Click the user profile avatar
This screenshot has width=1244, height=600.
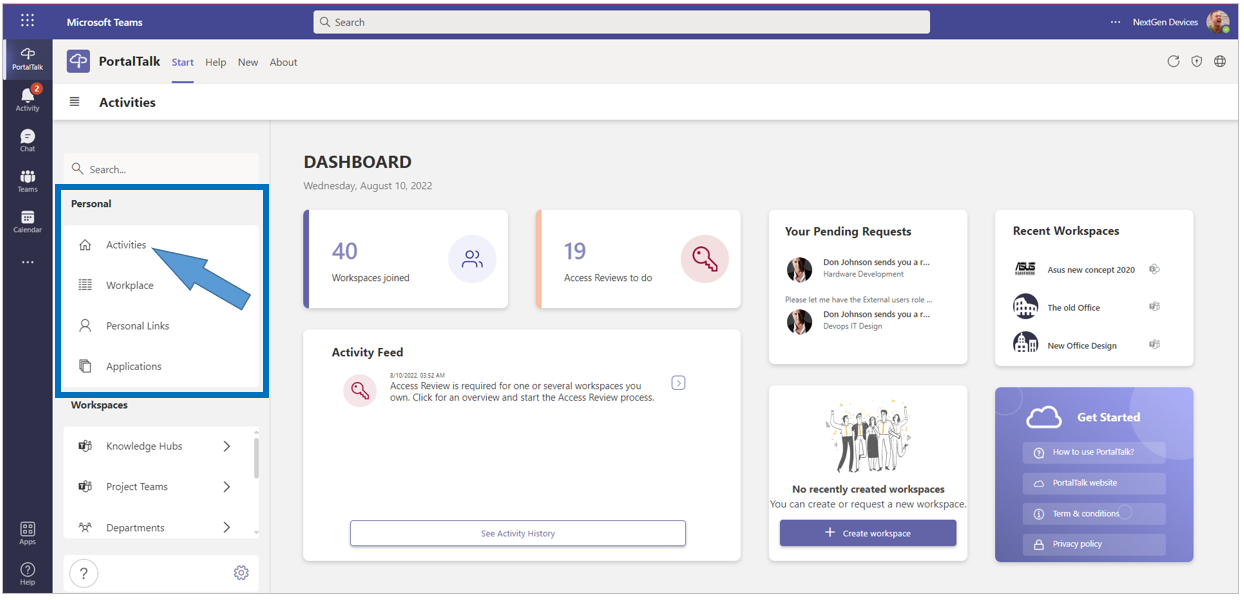1218,22
